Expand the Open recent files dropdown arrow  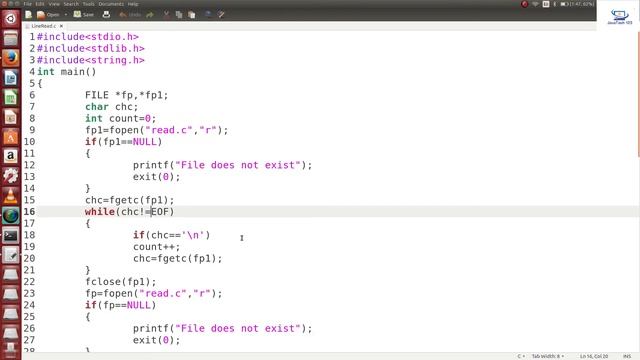point(66,15)
